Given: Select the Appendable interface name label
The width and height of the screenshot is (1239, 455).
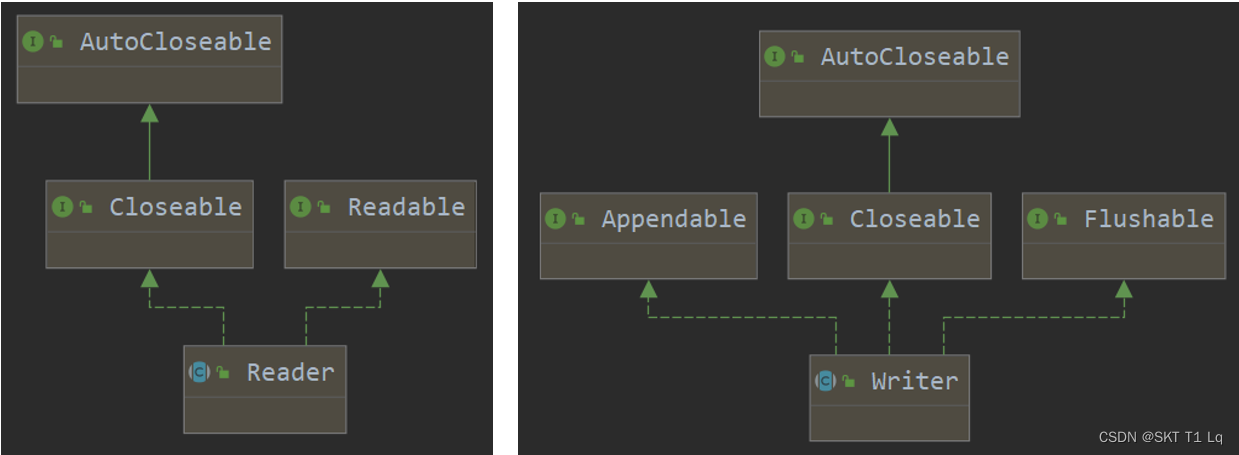Looking at the screenshot, I should click(673, 219).
